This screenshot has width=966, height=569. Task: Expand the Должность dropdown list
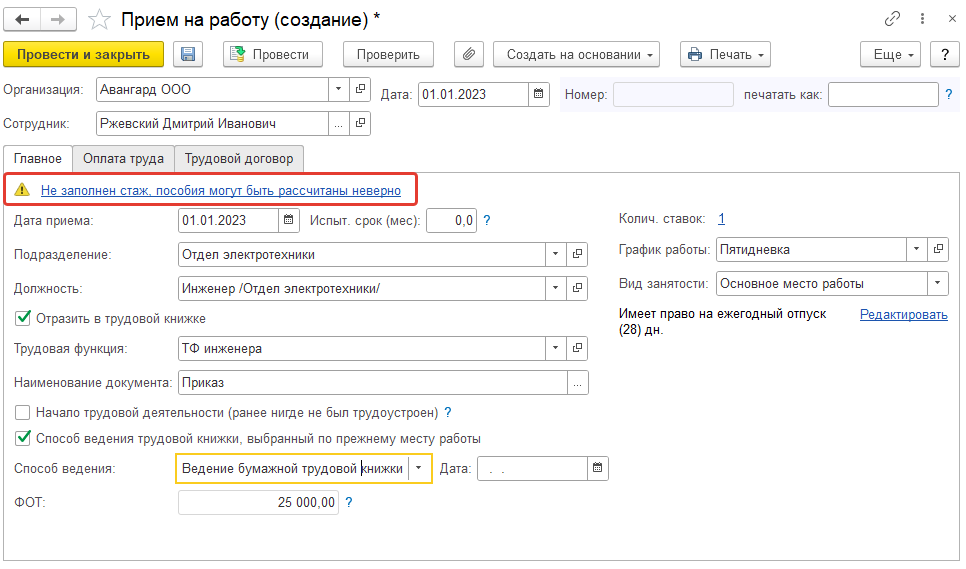coord(556,288)
